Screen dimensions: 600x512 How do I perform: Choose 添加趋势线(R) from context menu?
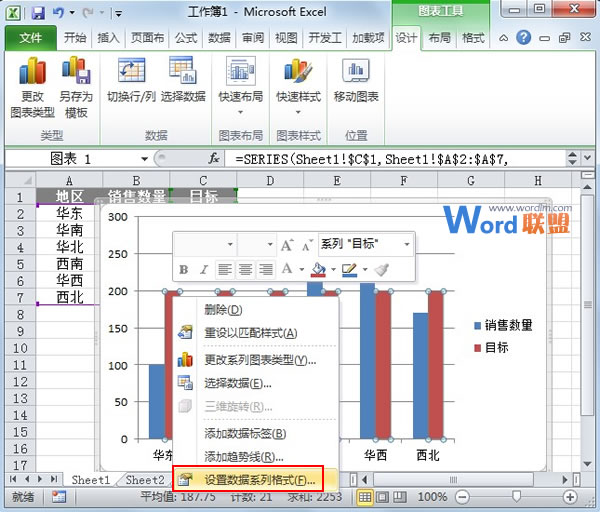(256, 457)
